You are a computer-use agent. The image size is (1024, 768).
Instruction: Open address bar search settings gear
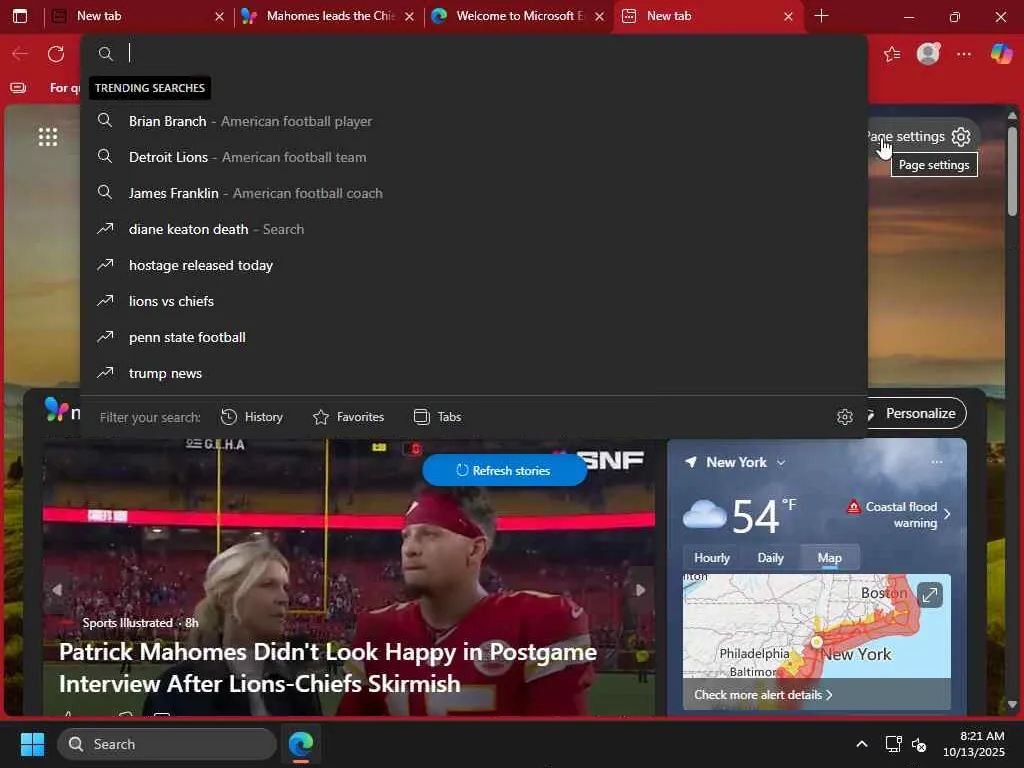click(x=844, y=417)
